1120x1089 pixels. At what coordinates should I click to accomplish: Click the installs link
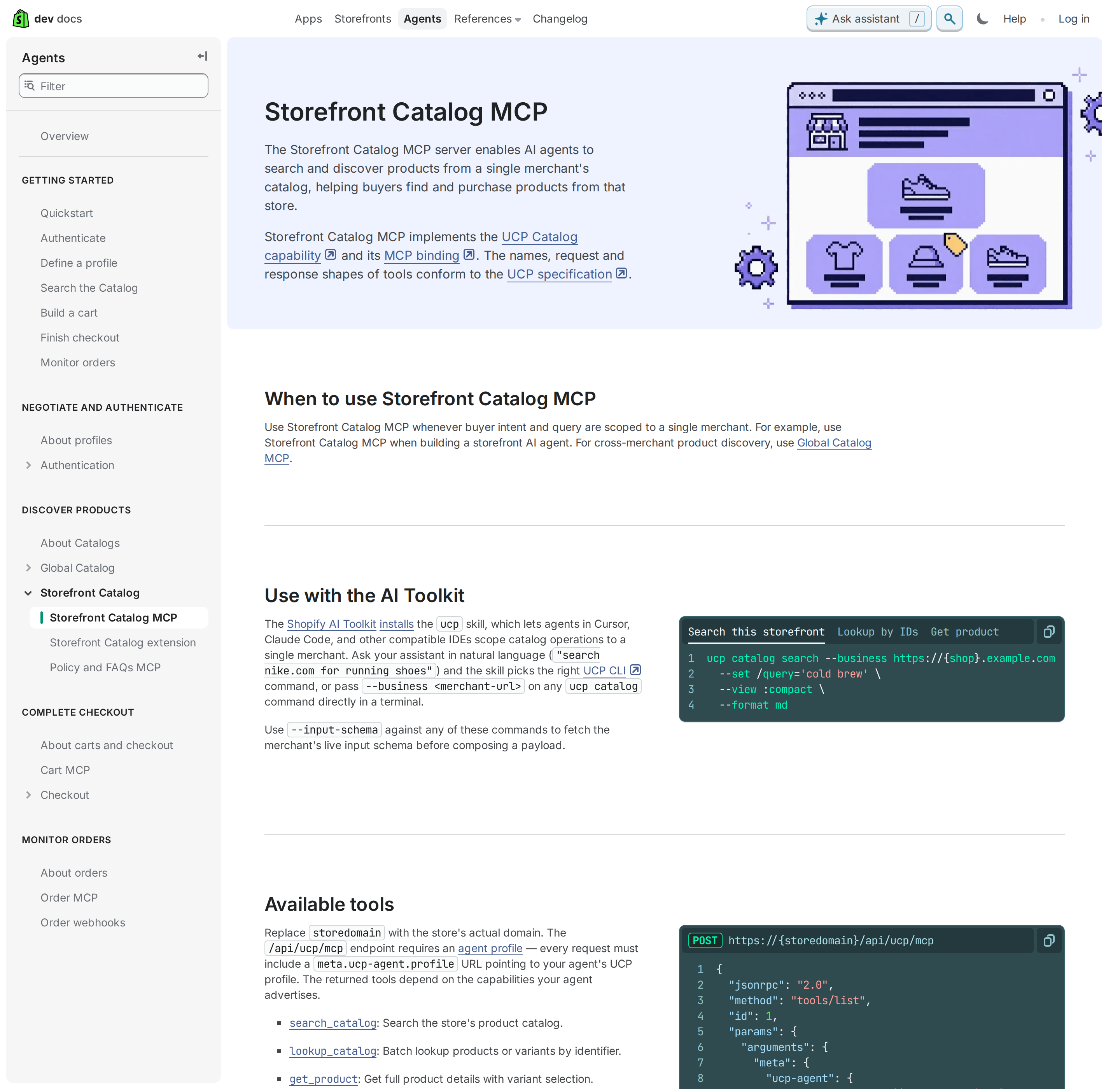[x=396, y=624]
